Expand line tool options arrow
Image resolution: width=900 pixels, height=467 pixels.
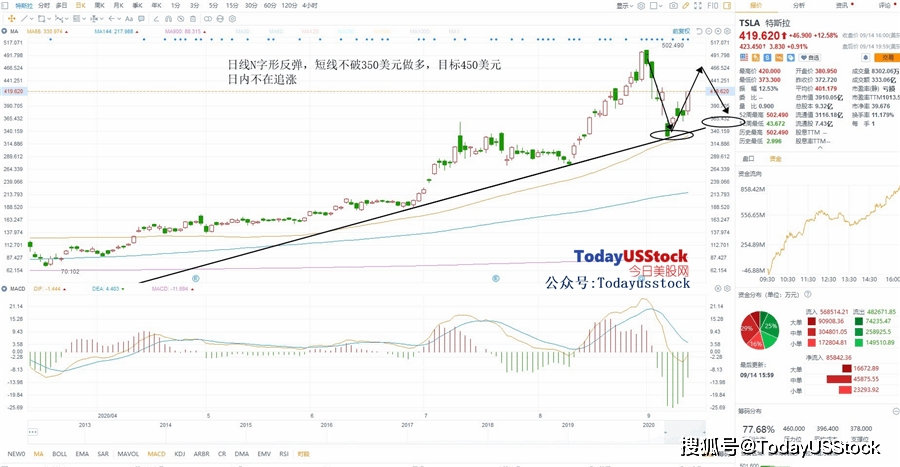[x=32, y=19]
